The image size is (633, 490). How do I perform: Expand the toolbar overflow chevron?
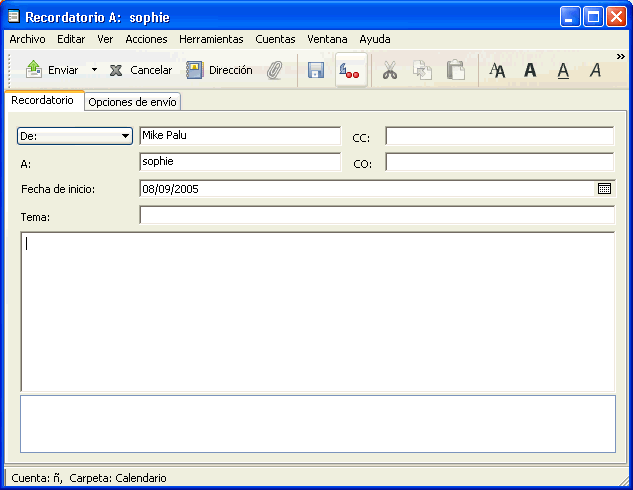[x=620, y=57]
